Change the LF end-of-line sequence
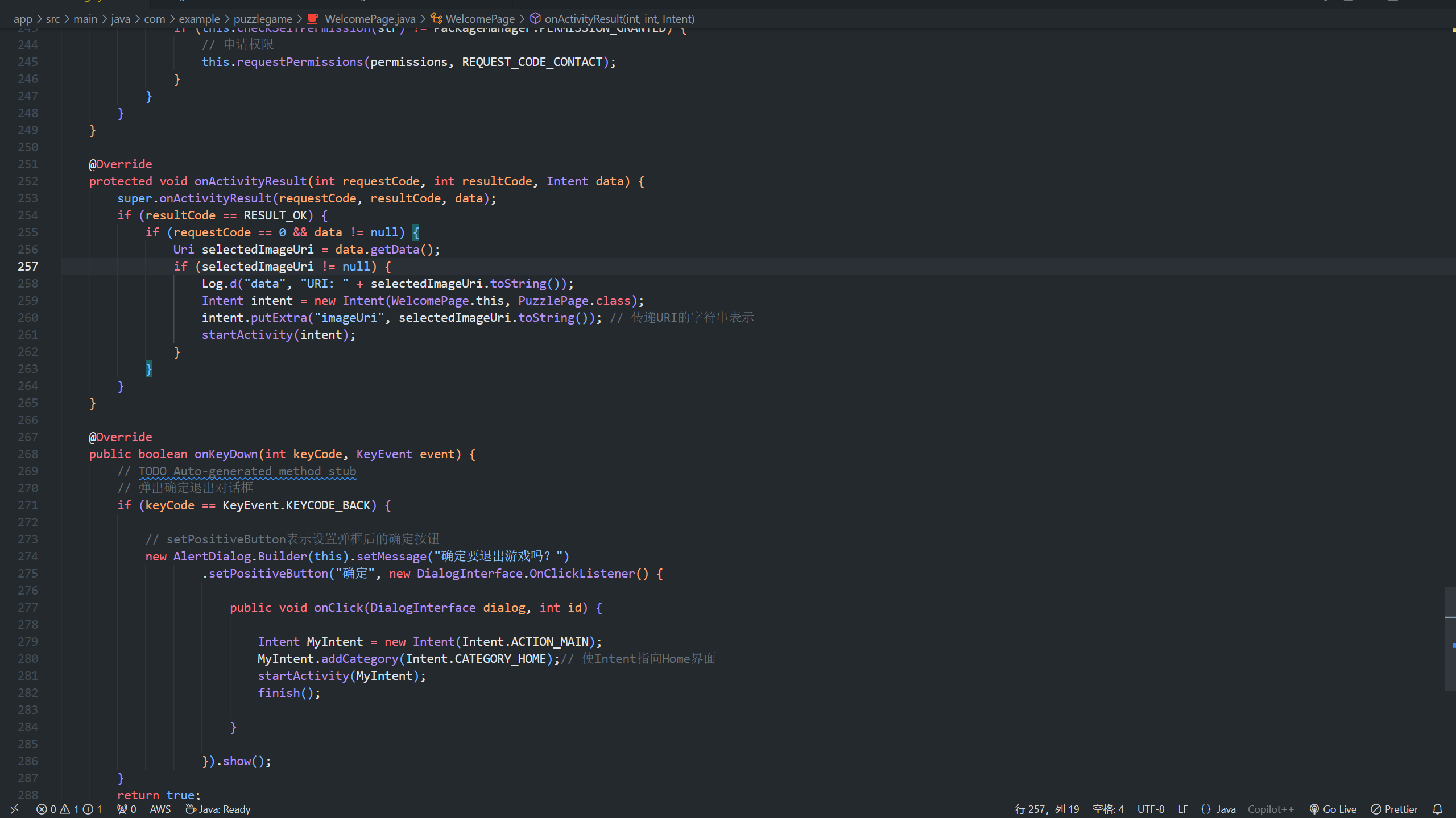The height and width of the screenshot is (818, 1456). click(1182, 809)
